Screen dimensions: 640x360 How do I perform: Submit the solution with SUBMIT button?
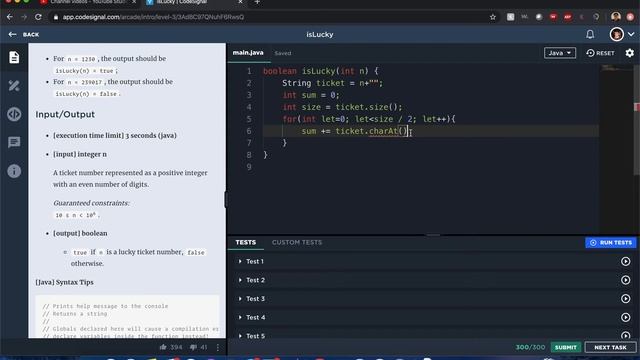565,347
